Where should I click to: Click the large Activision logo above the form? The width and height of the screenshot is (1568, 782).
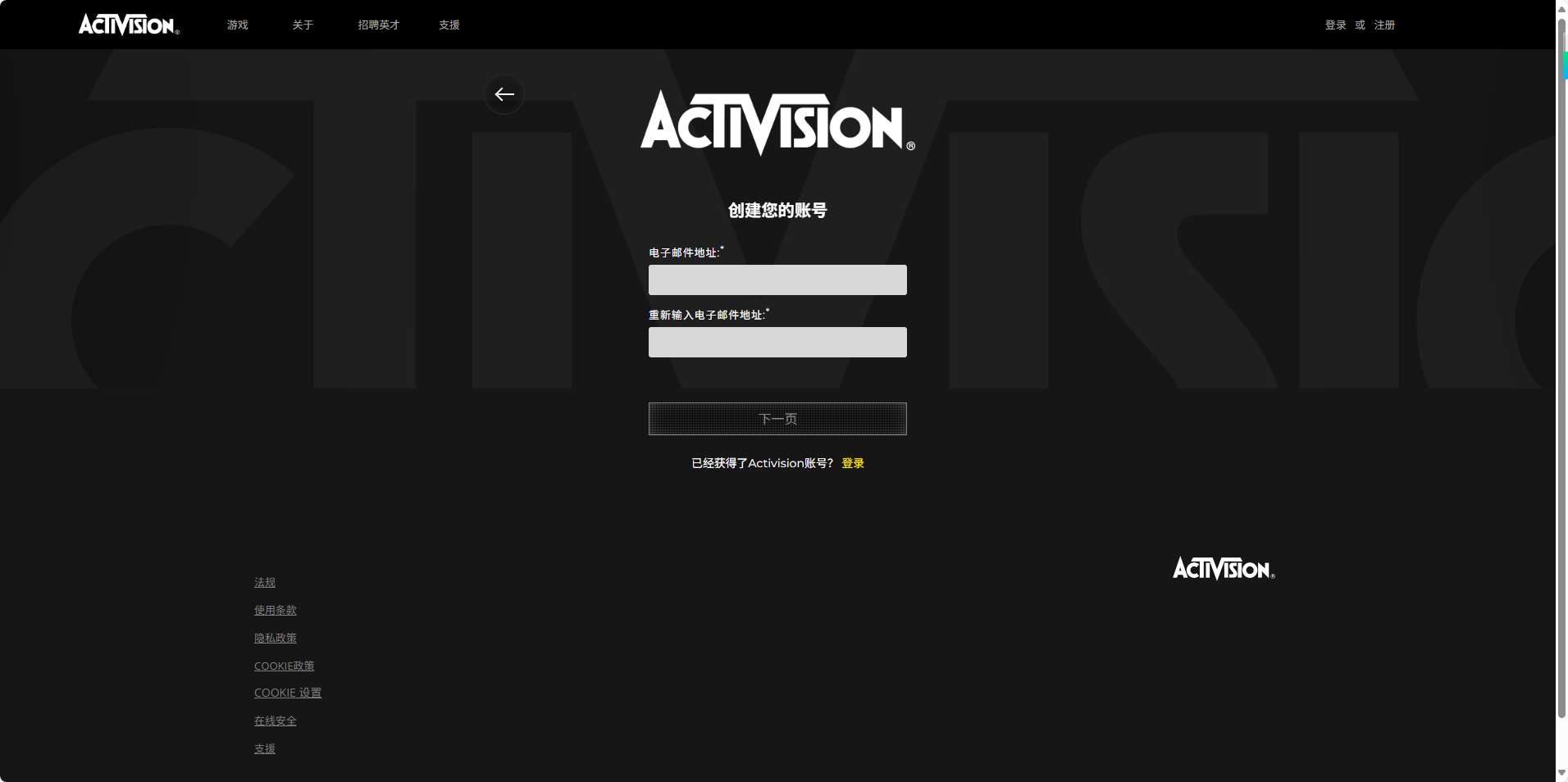[x=777, y=123]
